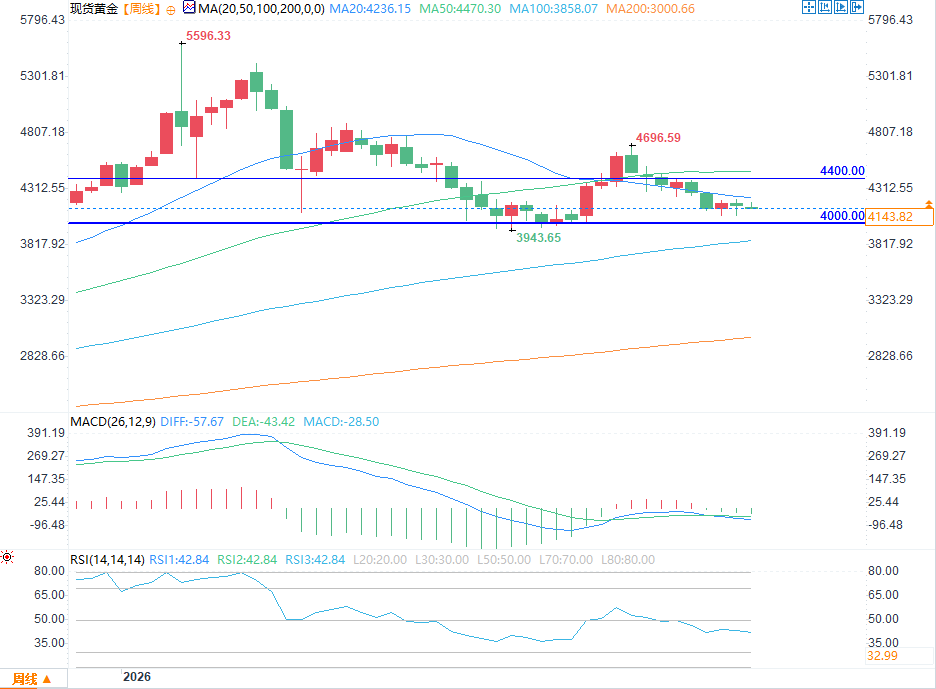This screenshot has height=689, width=936.
Task: Click the crosshair cursor icon top right
Action: [x=809, y=7]
